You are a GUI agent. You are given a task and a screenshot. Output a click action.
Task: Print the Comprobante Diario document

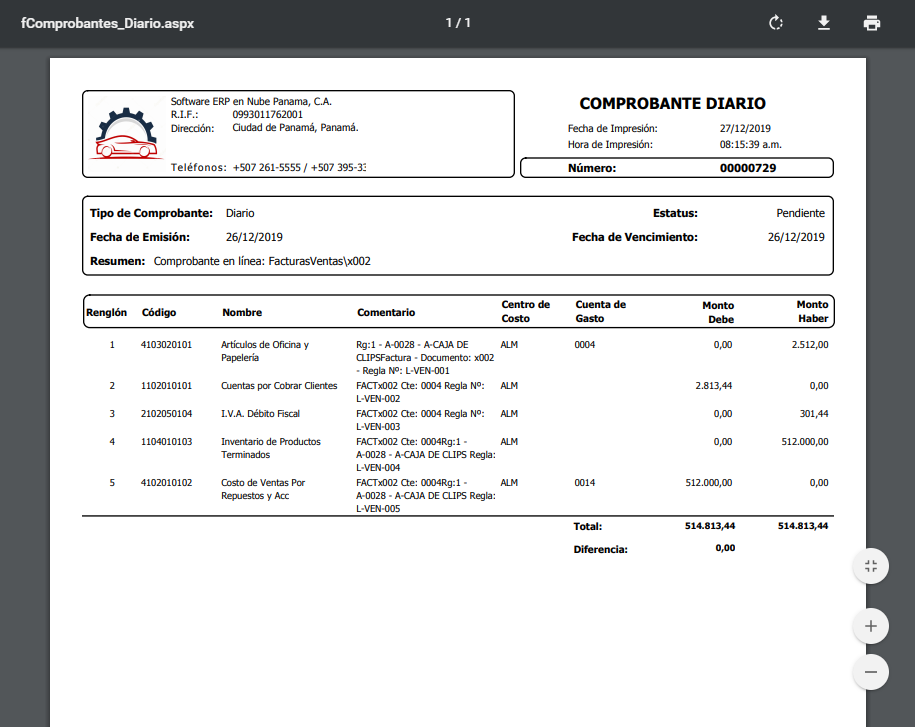click(872, 23)
